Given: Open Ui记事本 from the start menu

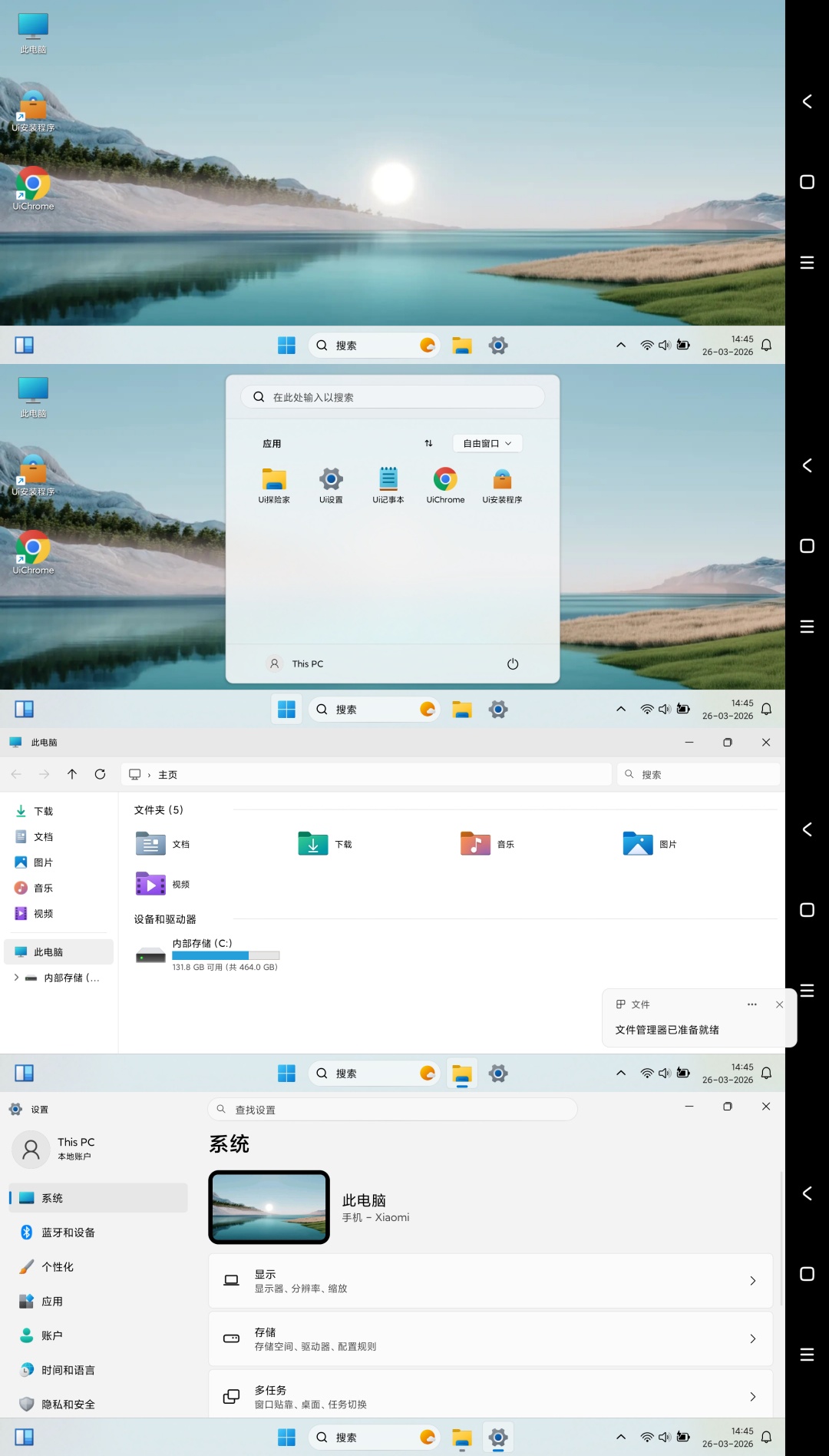Looking at the screenshot, I should coord(388,485).
